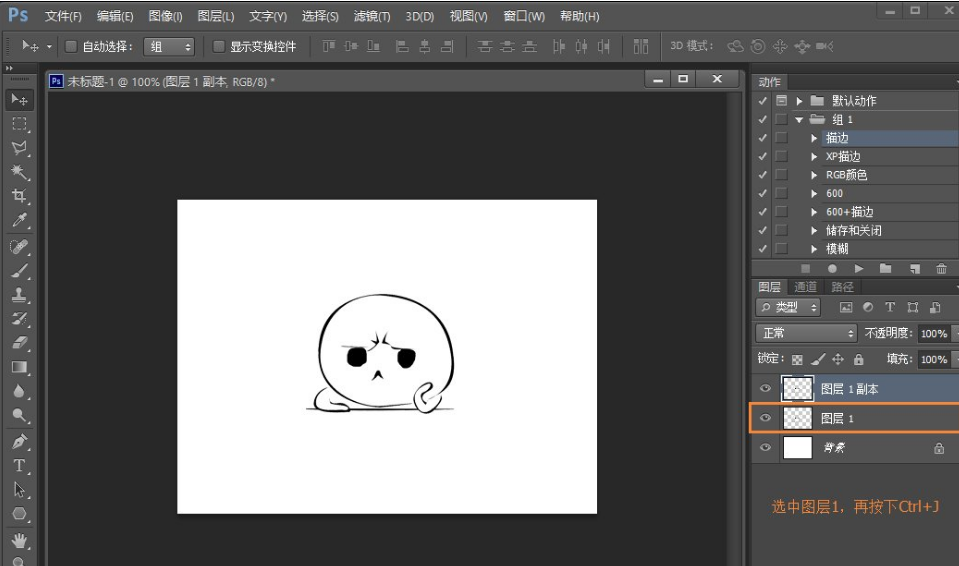The image size is (959, 566).
Task: Enable the 自动选择 checkbox
Action: coord(71,47)
